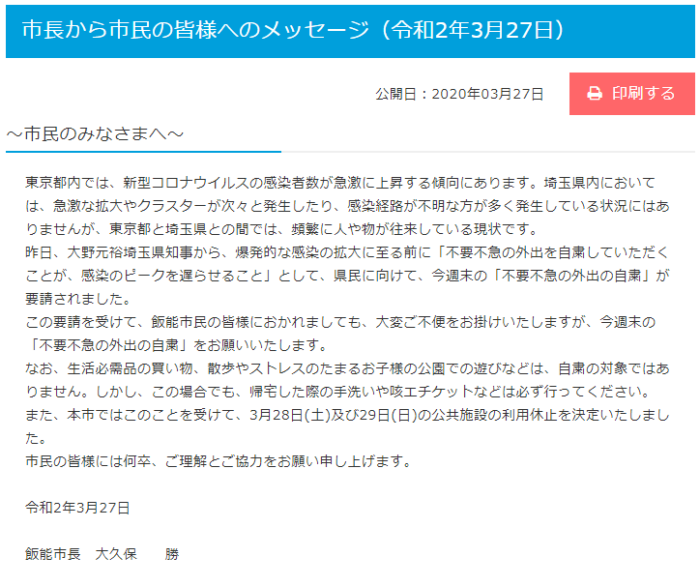This screenshot has height=586, width=700.
Task: Click the line starting なお、生活必需品の買い物
Action: 347,369
